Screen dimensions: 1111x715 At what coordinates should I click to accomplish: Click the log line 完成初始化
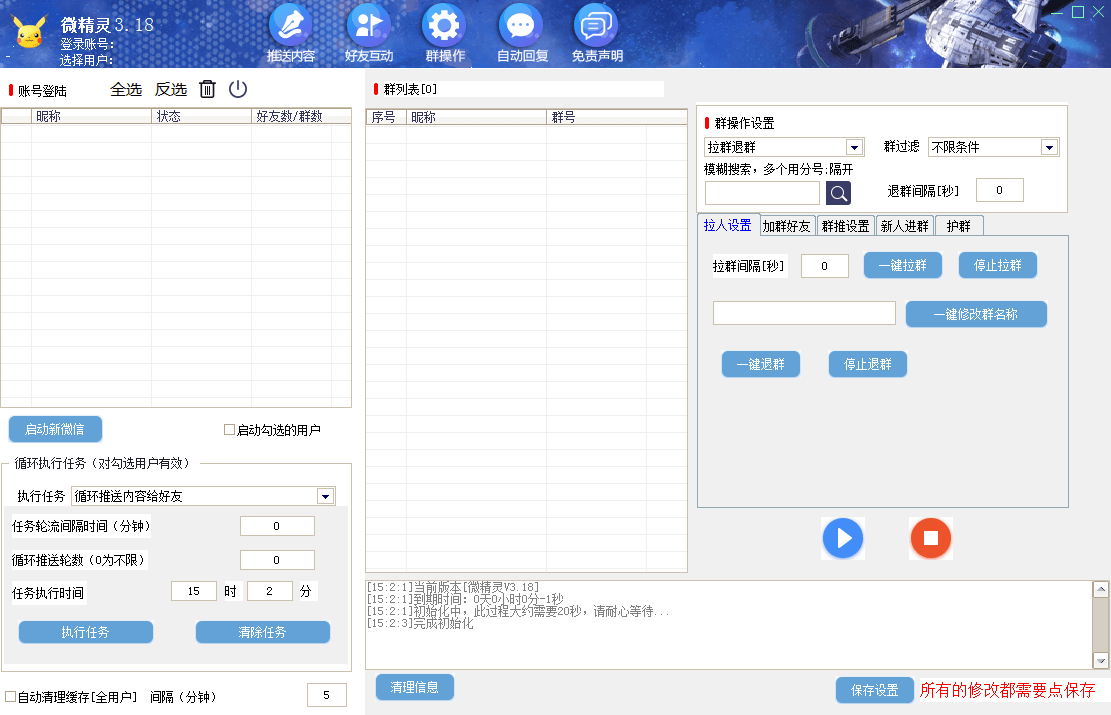419,624
